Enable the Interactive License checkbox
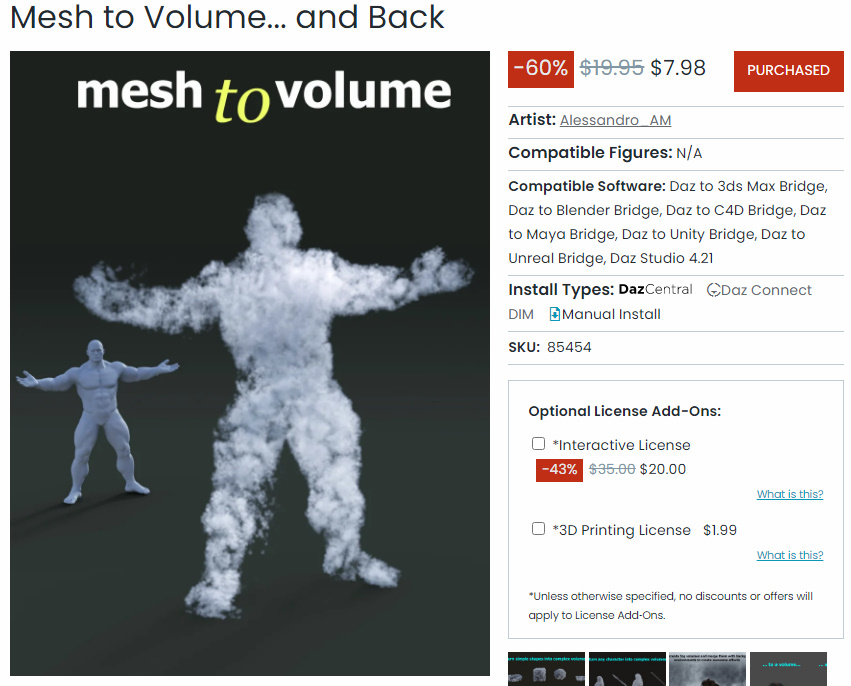 coord(538,444)
